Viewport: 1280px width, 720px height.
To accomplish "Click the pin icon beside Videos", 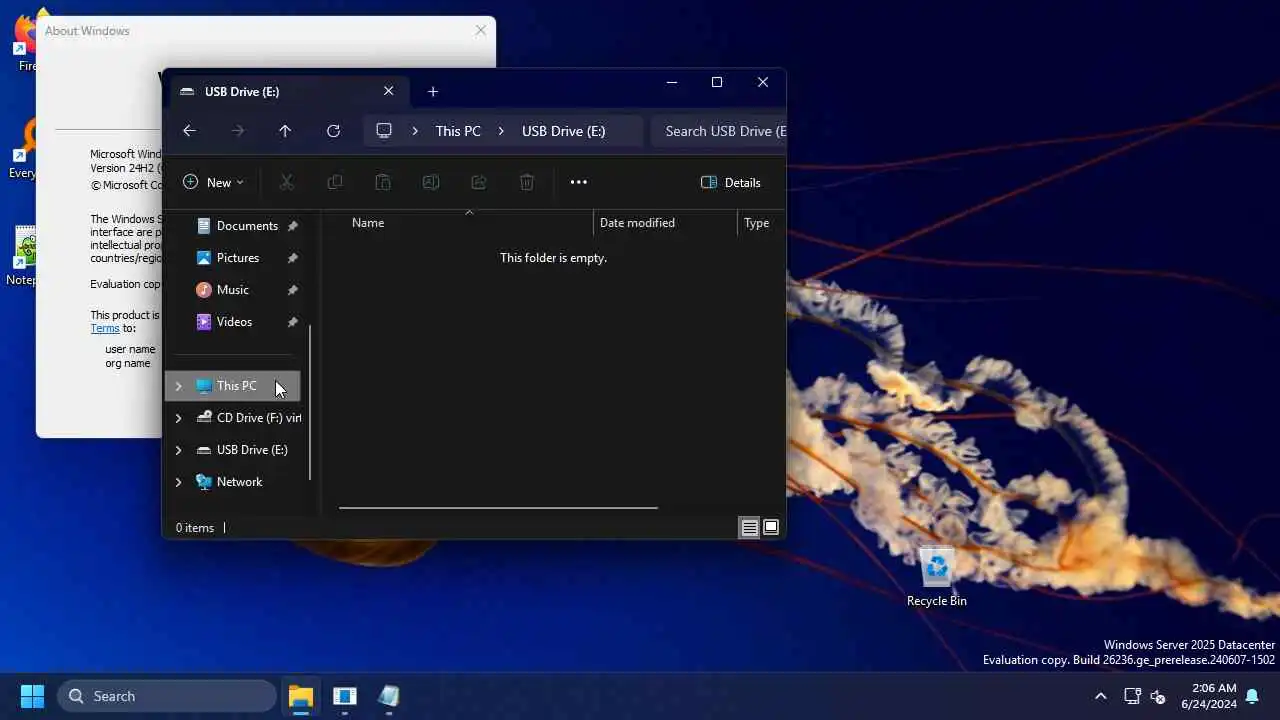I will point(292,322).
